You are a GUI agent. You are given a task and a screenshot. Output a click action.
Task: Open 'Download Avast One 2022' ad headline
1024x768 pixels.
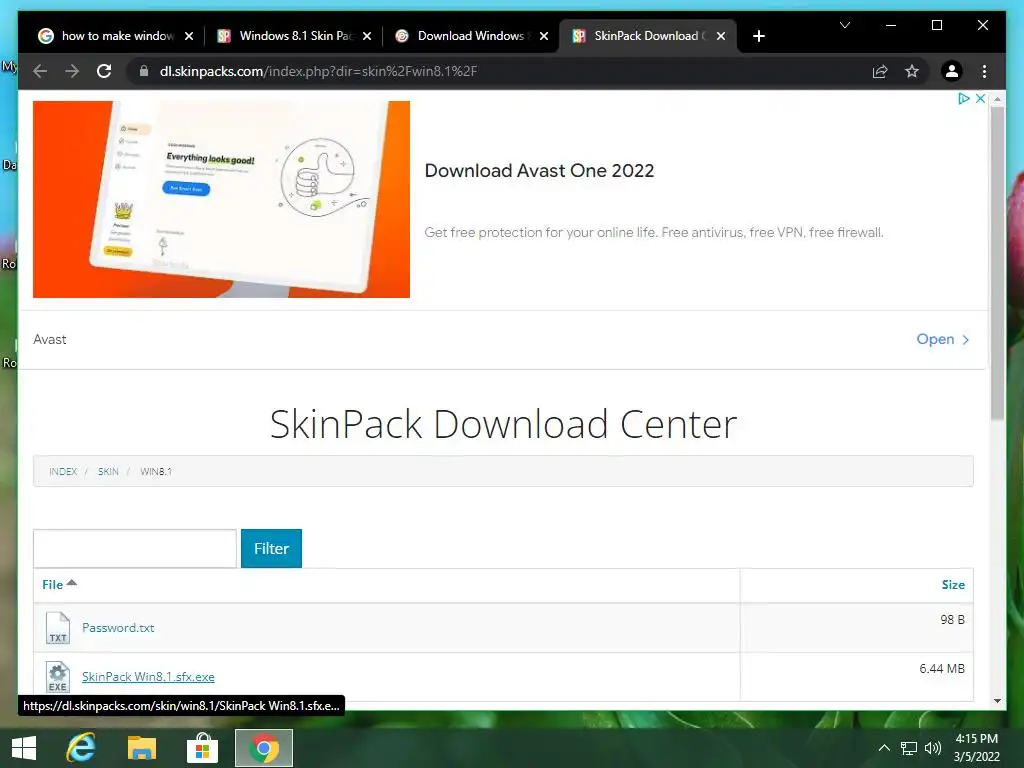tap(539, 170)
